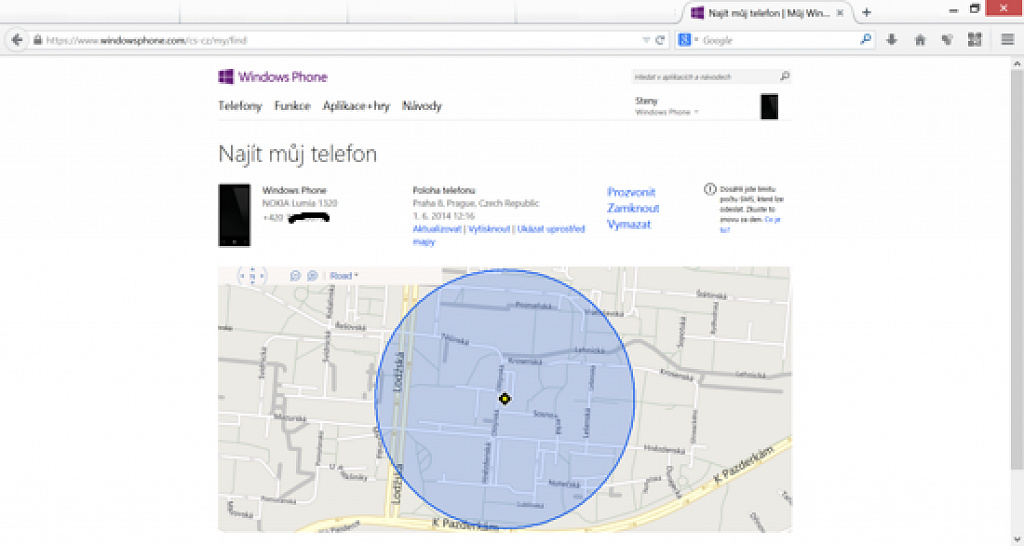
Task: Click the yellow phone location marker
Action: click(x=504, y=398)
